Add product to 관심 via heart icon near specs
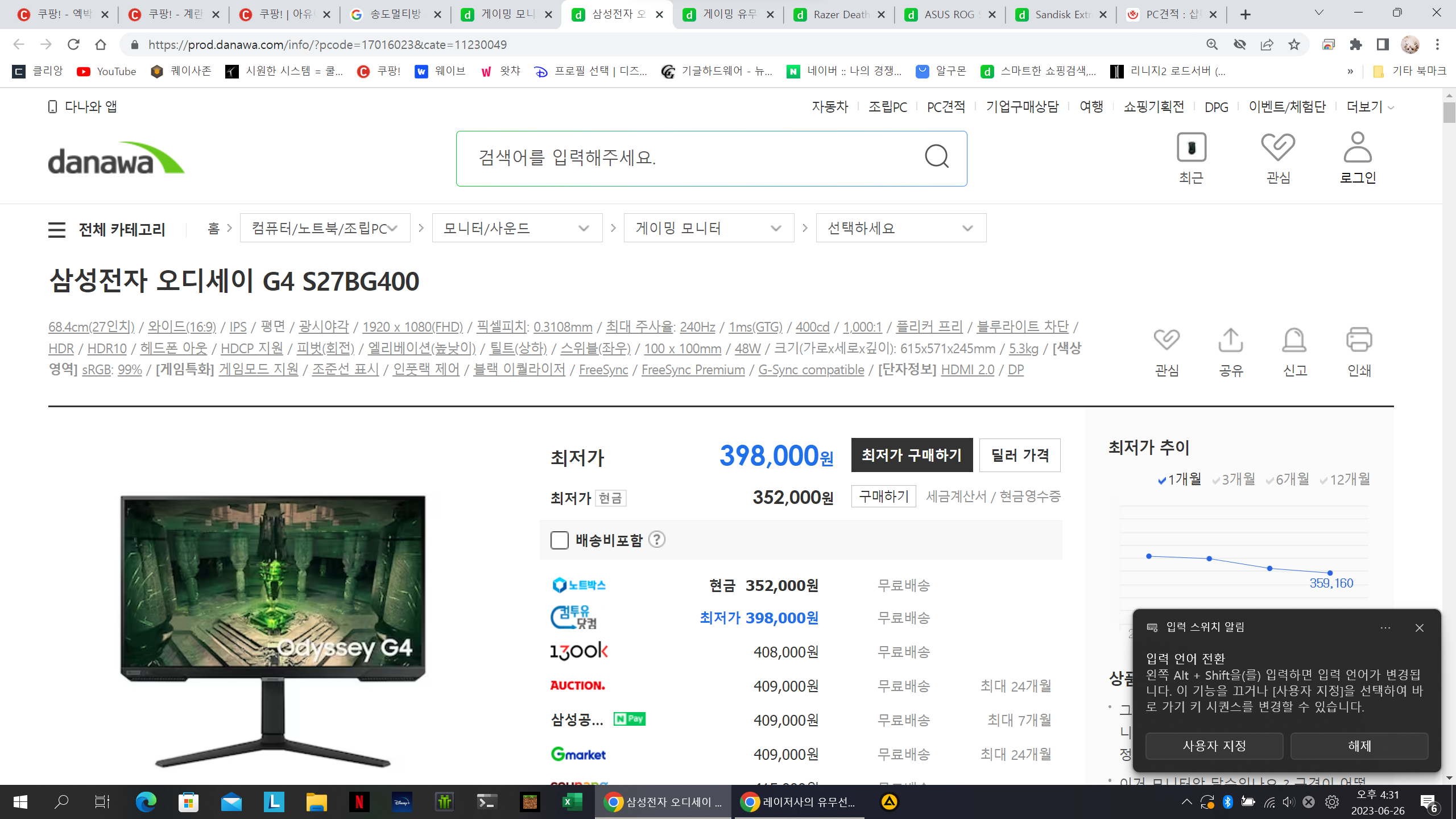Viewport: 1456px width, 819px height. pyautogui.click(x=1167, y=340)
